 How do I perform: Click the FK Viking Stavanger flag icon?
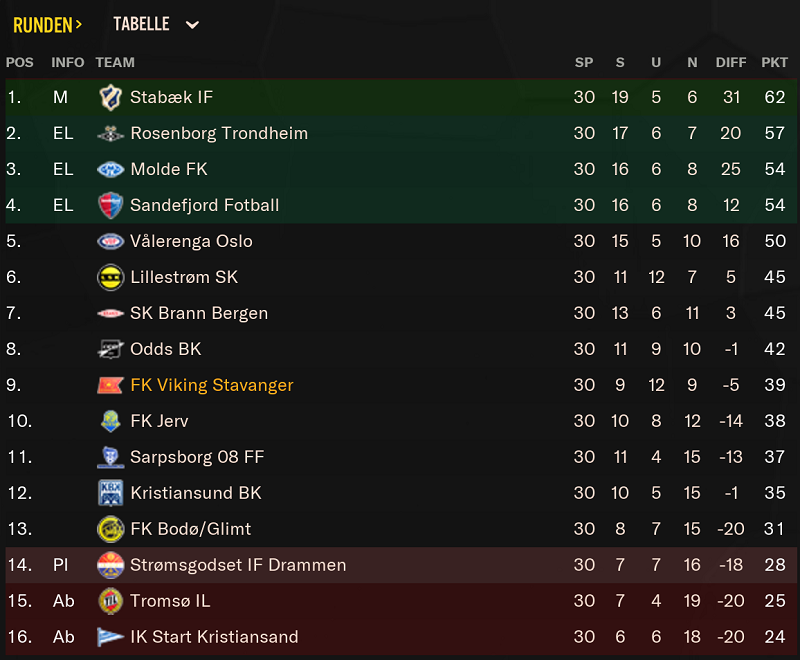110,386
